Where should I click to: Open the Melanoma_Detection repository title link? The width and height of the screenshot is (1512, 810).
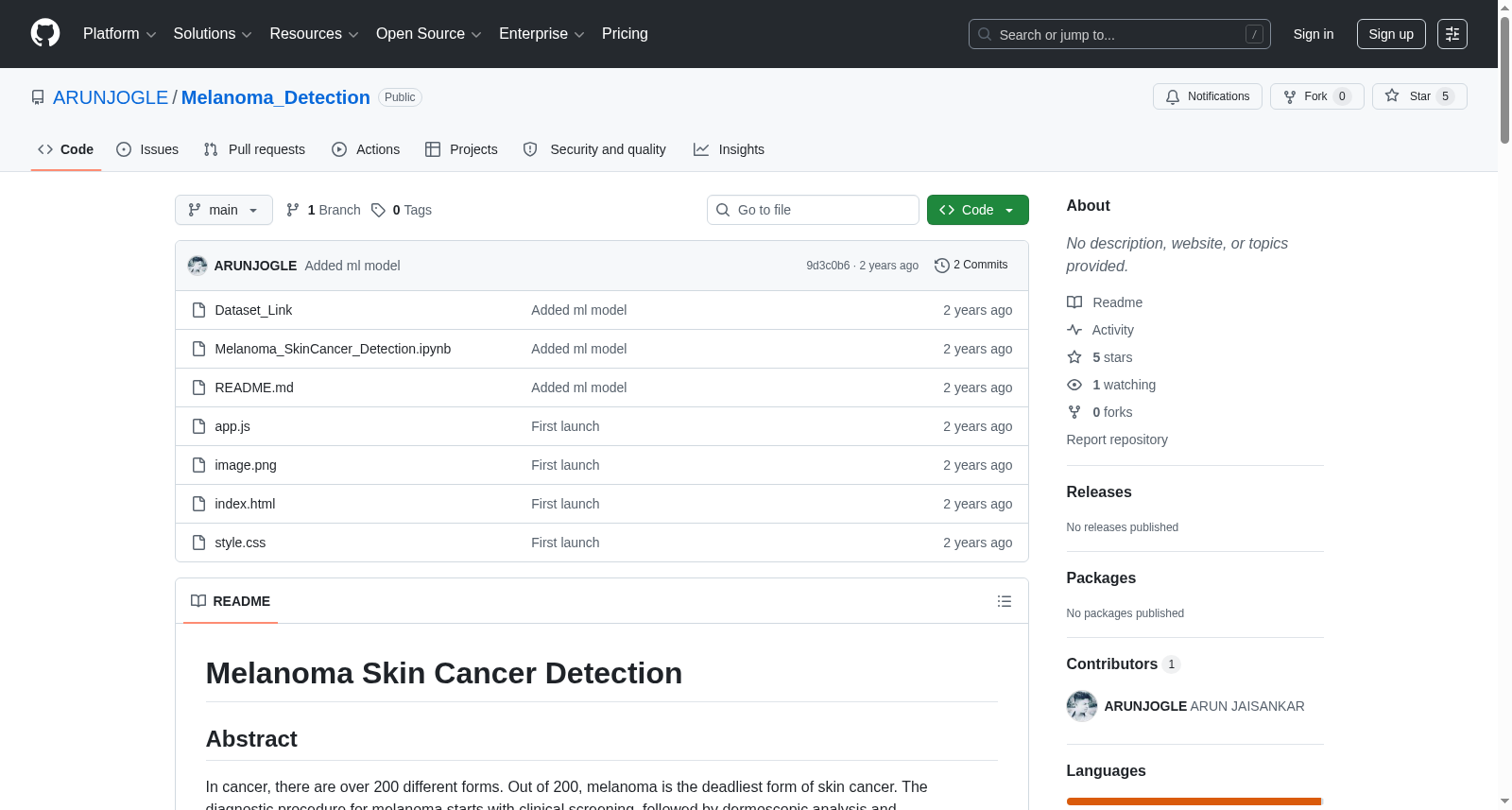pos(276,97)
